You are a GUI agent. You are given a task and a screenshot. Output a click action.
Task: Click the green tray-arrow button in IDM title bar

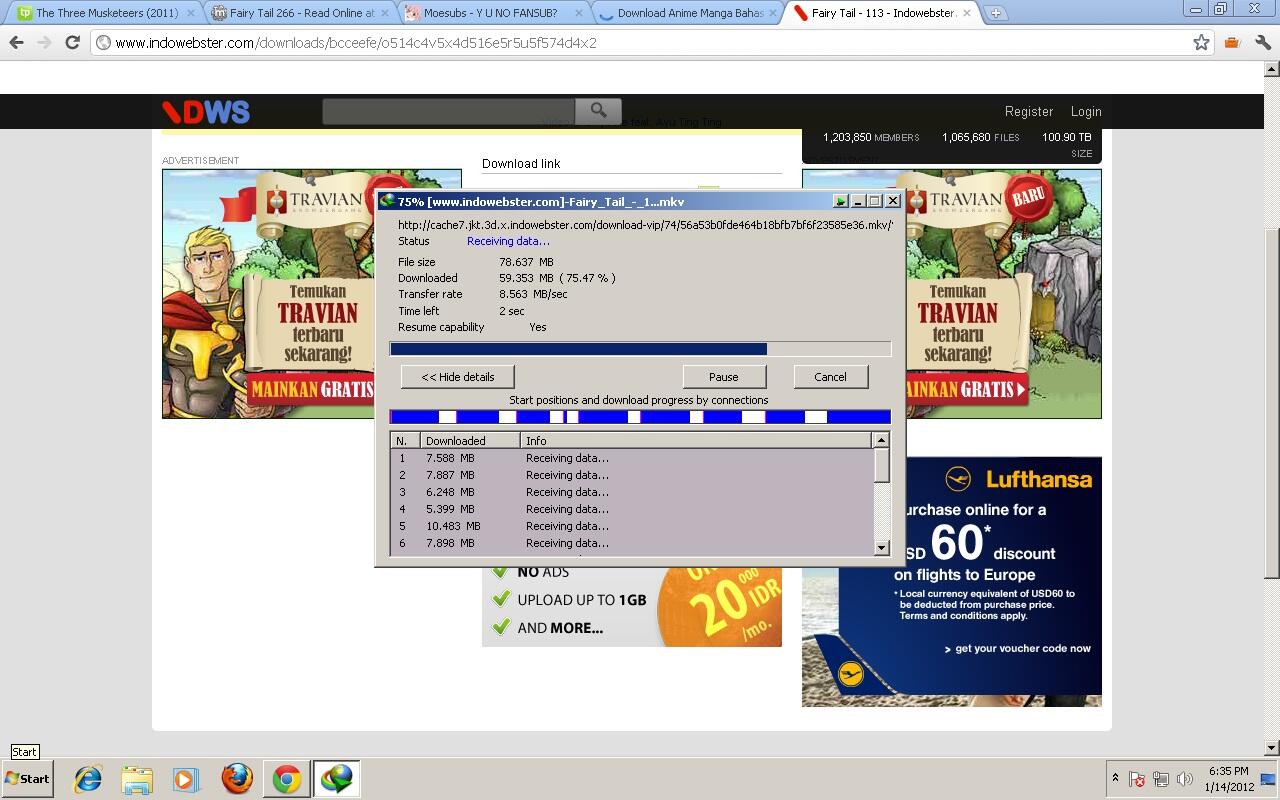(x=840, y=201)
